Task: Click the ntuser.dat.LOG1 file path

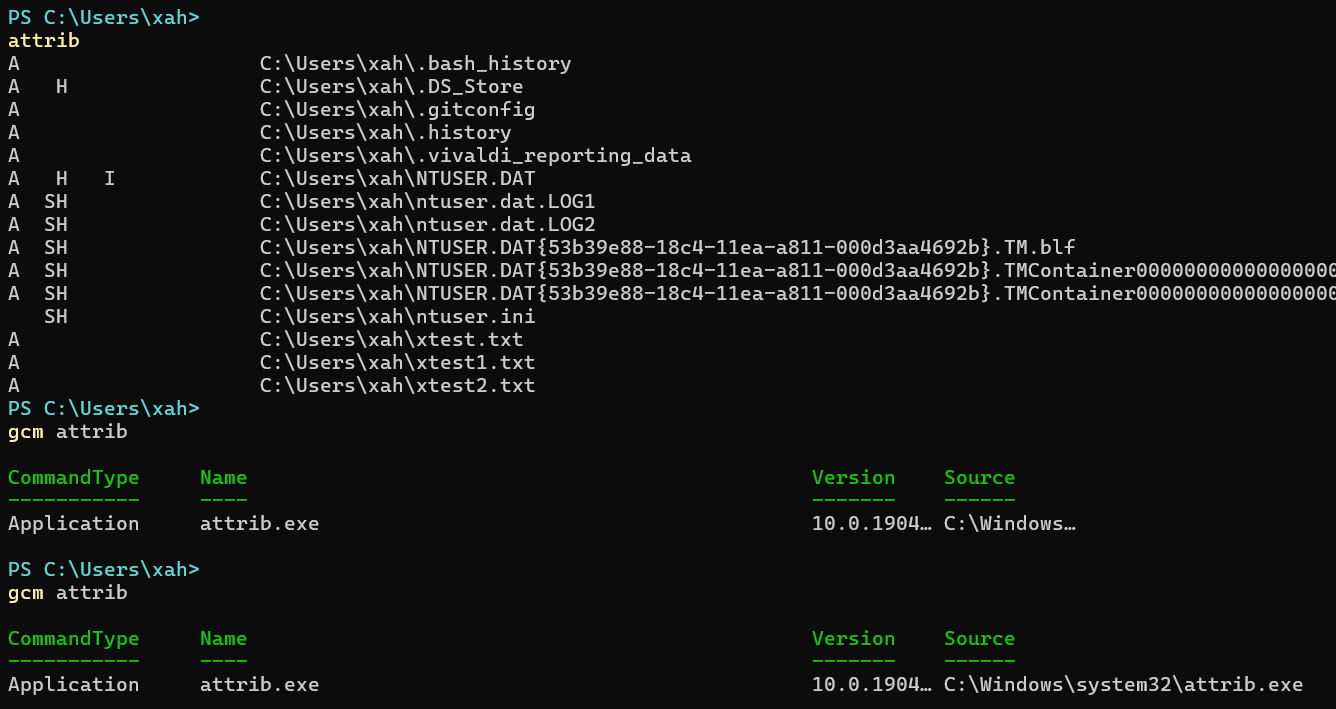Action: (x=427, y=202)
